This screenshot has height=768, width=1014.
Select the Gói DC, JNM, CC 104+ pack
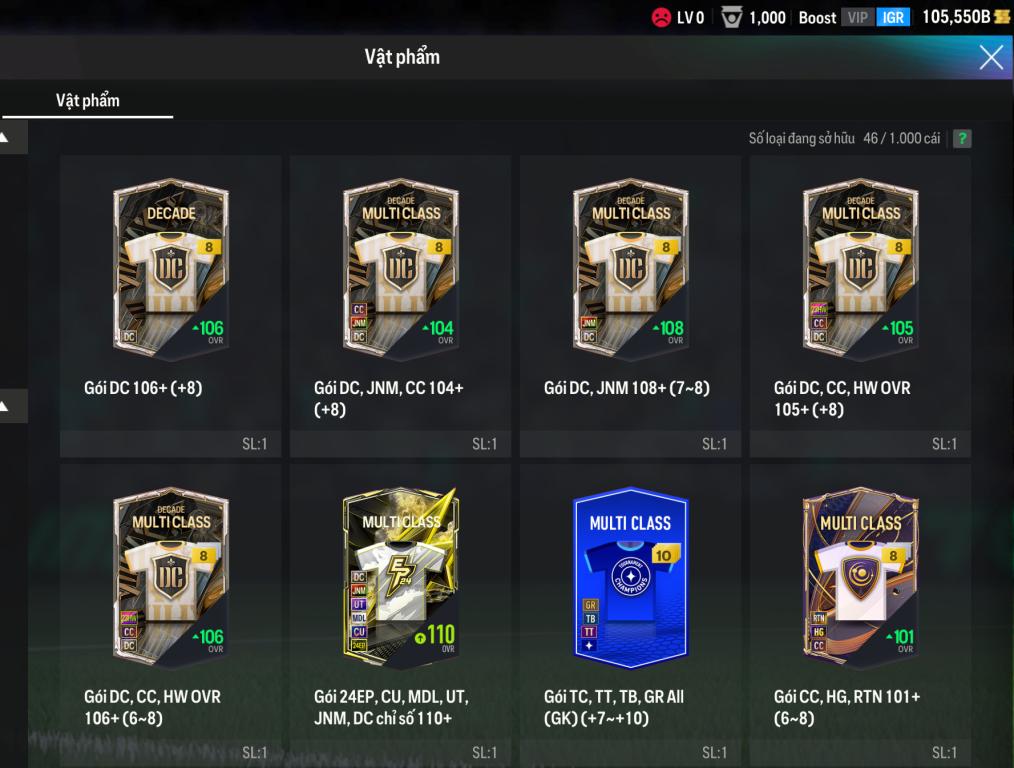[400, 306]
